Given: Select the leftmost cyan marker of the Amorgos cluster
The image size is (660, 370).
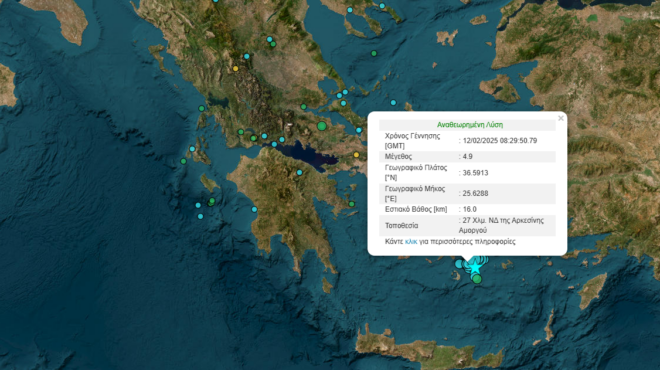Looking at the screenshot, I should [459, 264].
